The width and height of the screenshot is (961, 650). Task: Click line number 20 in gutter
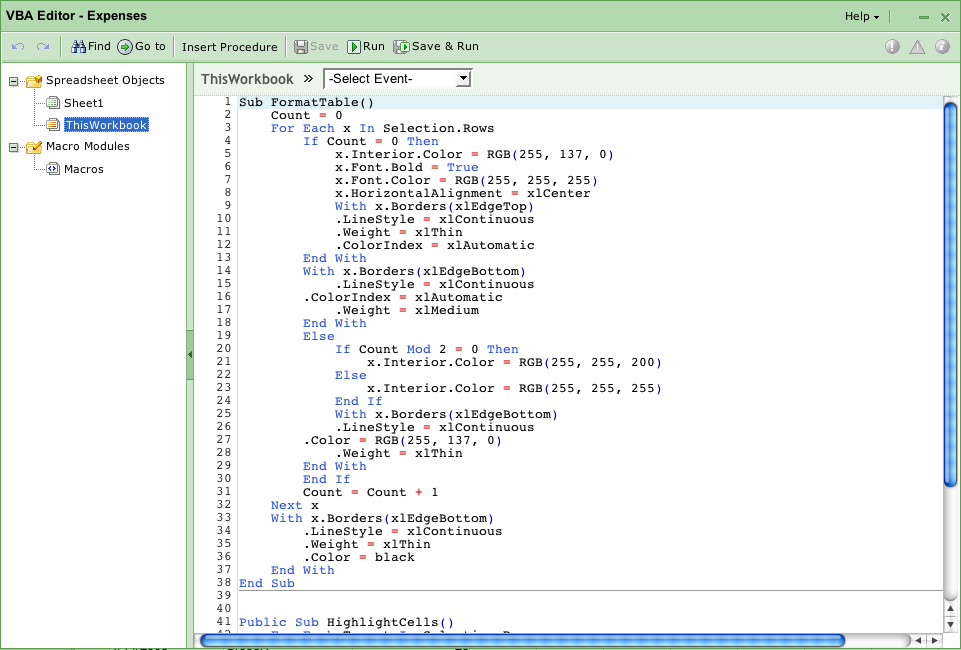(224, 349)
